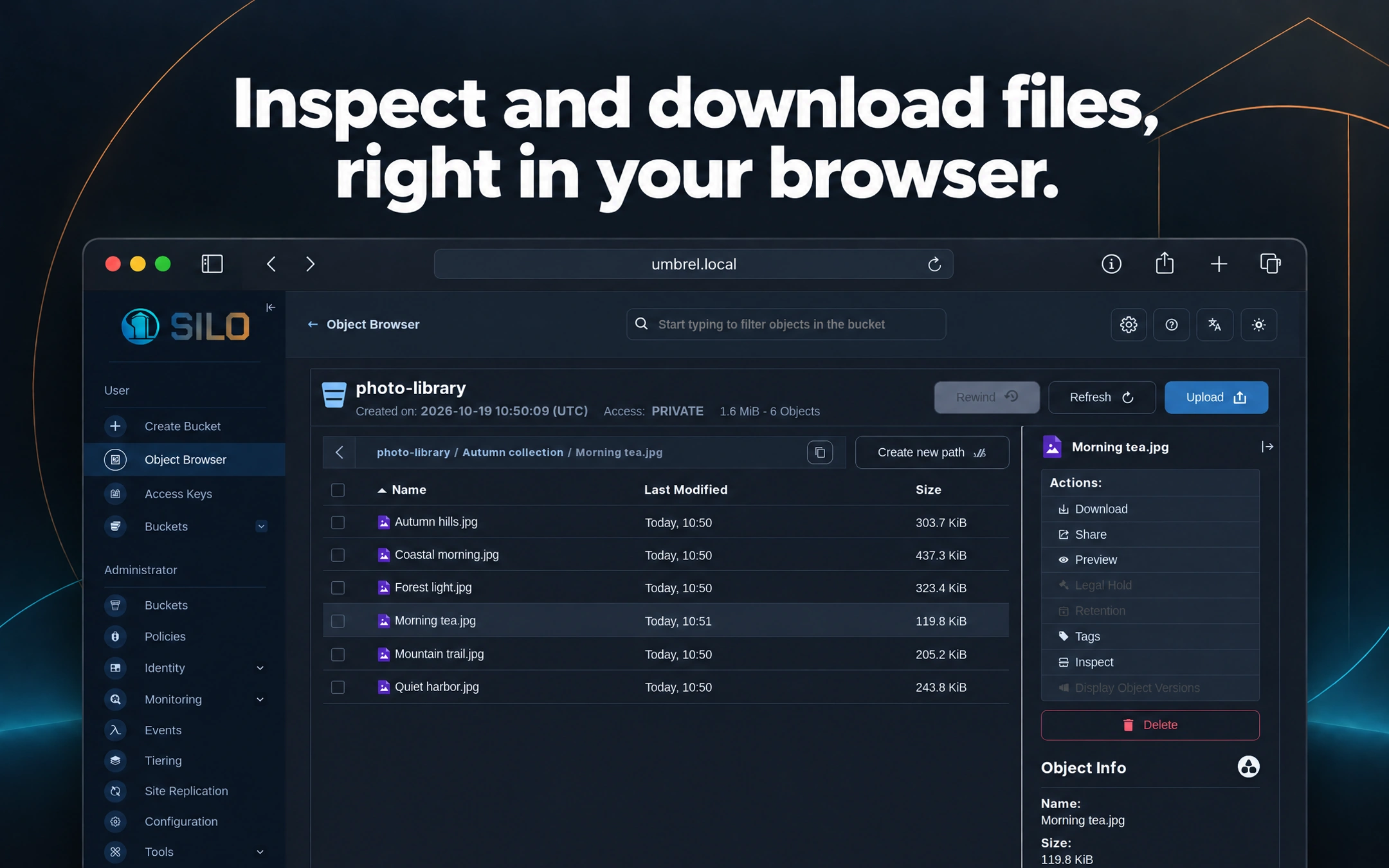Click the Refresh button
This screenshot has width=1389, height=868.
[x=1102, y=397]
